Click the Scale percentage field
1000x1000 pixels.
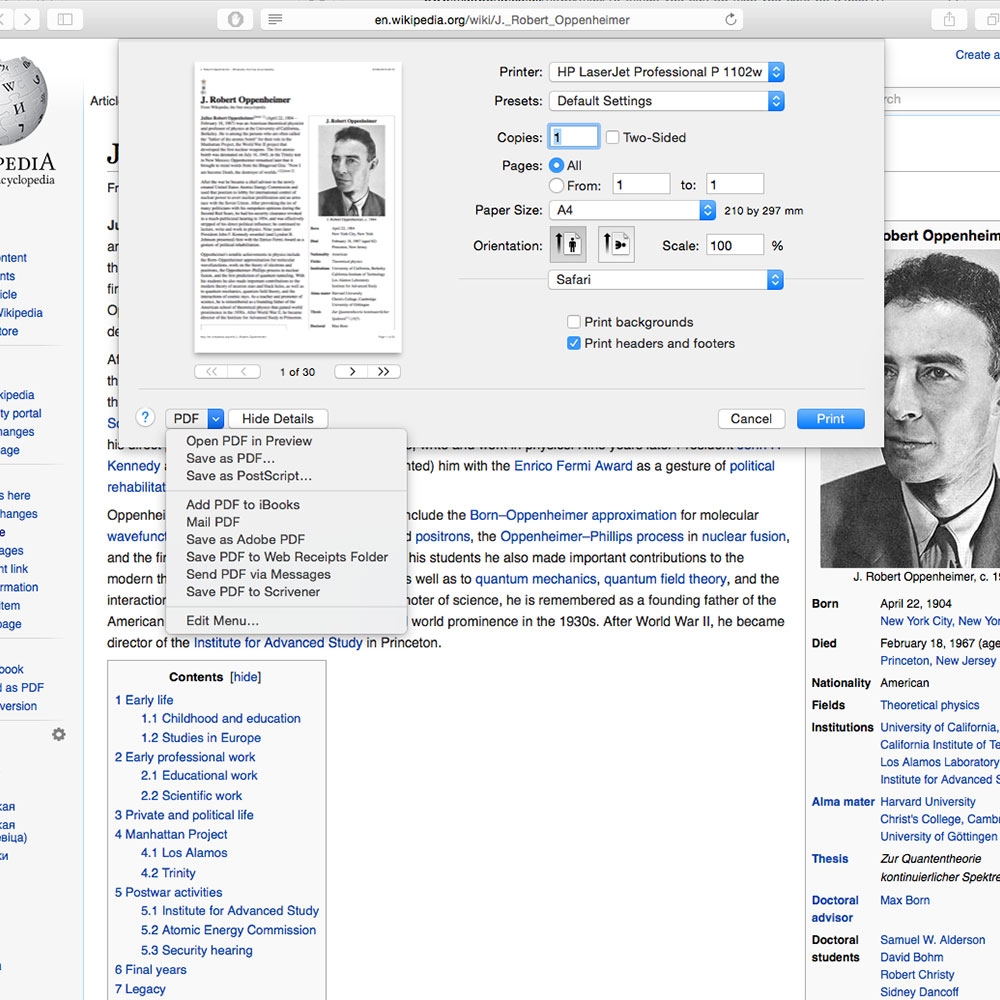pyautogui.click(x=735, y=245)
